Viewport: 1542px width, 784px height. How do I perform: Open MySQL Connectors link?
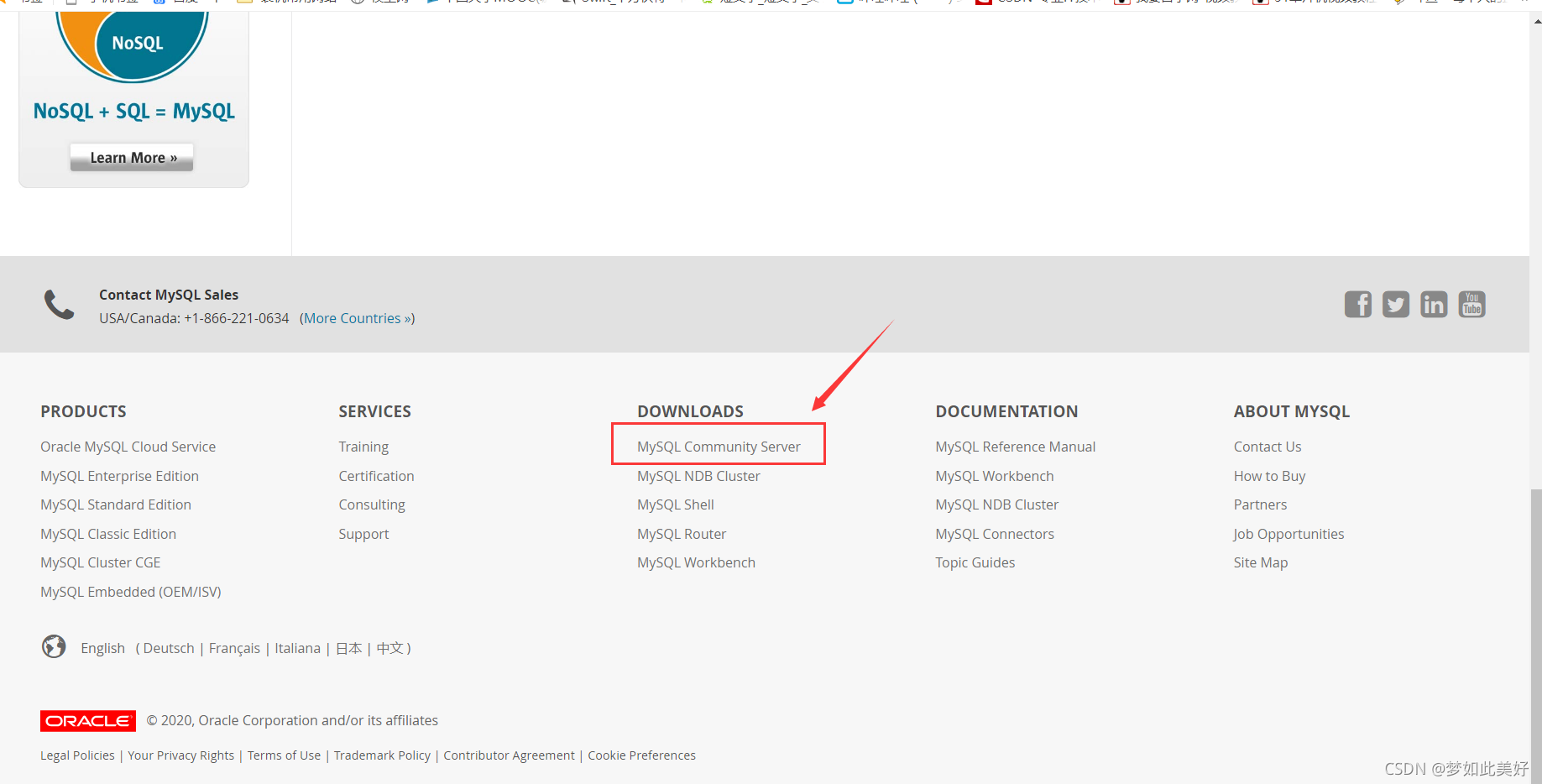click(x=995, y=534)
